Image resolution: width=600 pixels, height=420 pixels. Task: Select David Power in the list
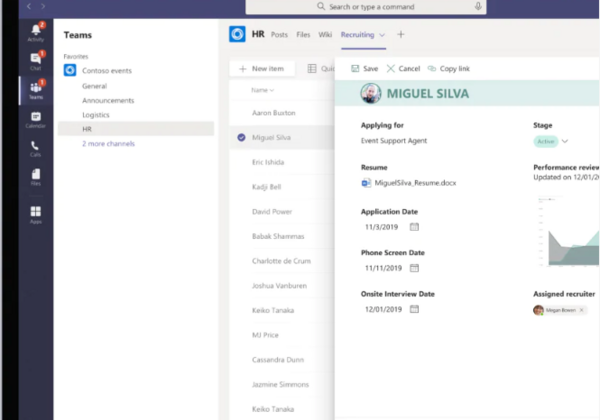(272, 212)
